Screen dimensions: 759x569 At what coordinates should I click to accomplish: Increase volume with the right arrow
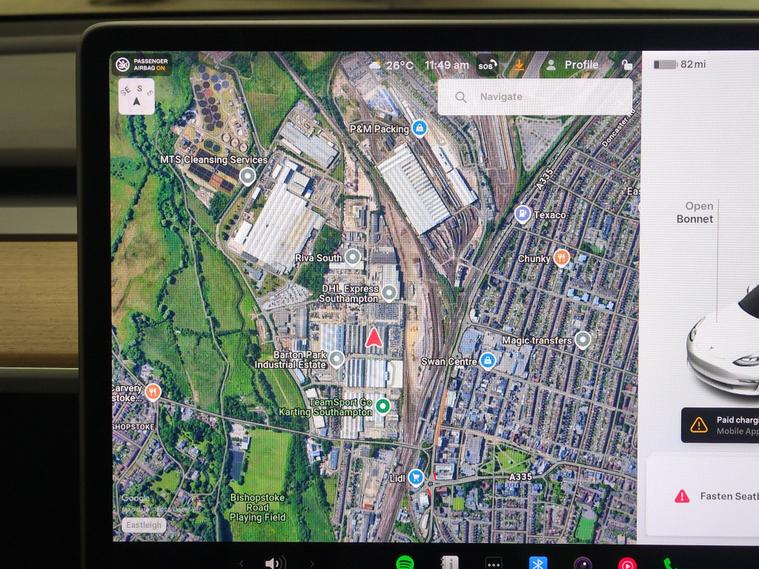312,564
